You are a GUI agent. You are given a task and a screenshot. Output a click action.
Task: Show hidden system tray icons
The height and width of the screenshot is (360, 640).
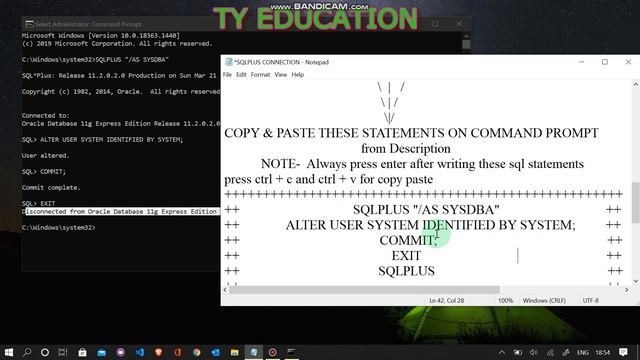pyautogui.click(x=502, y=352)
